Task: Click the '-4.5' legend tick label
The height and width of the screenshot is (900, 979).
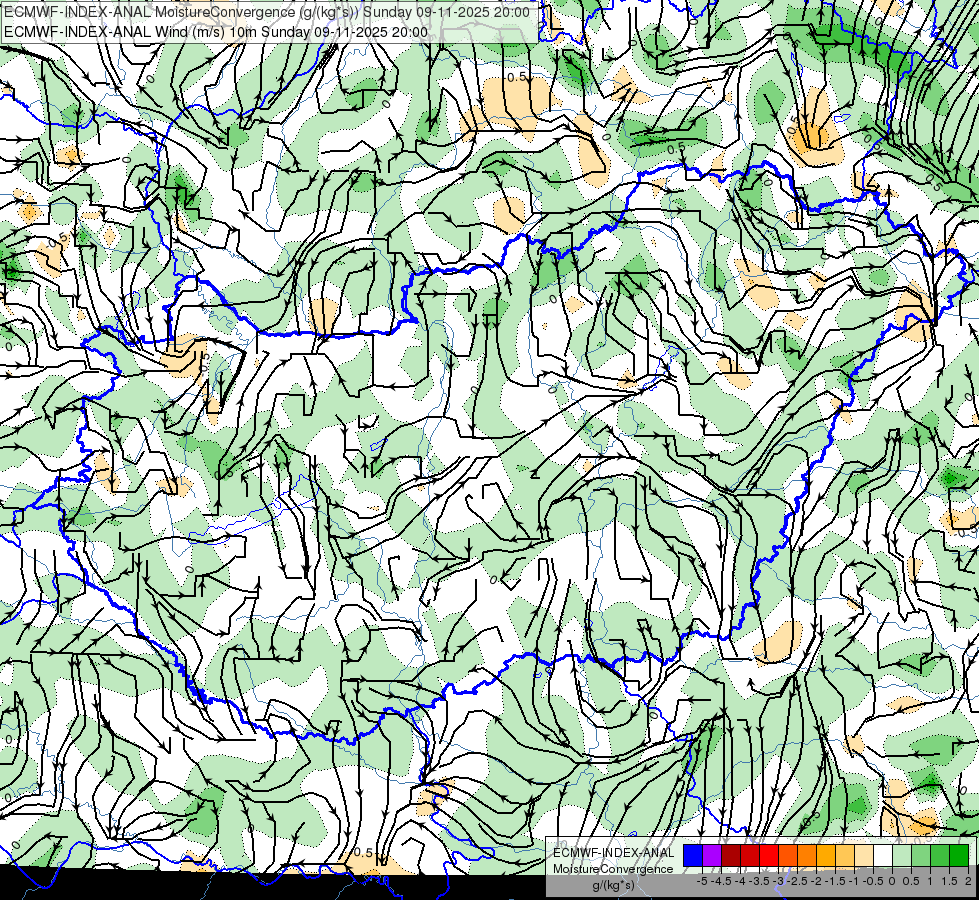Action: click(721, 881)
